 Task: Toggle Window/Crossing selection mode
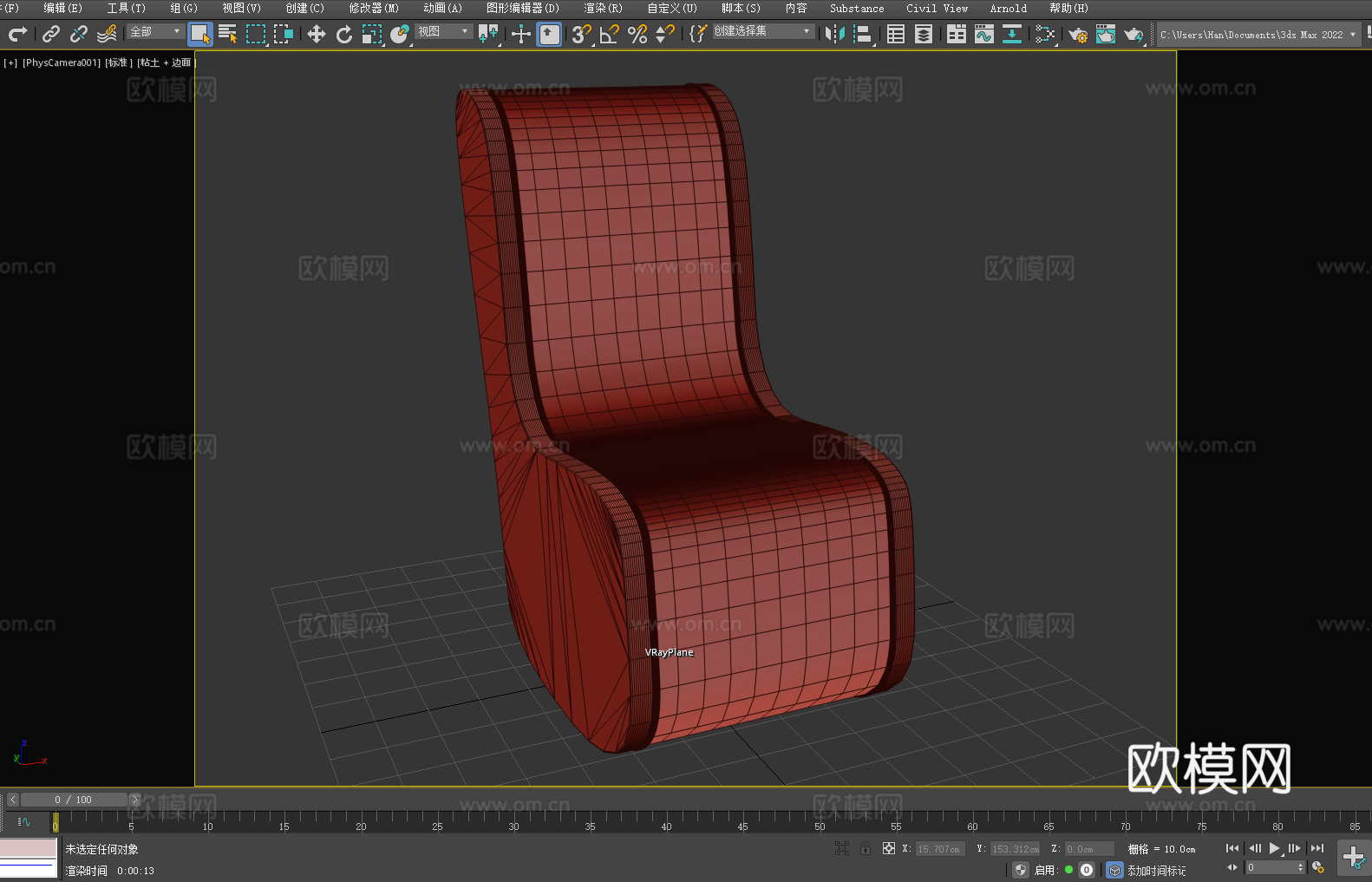(x=284, y=34)
